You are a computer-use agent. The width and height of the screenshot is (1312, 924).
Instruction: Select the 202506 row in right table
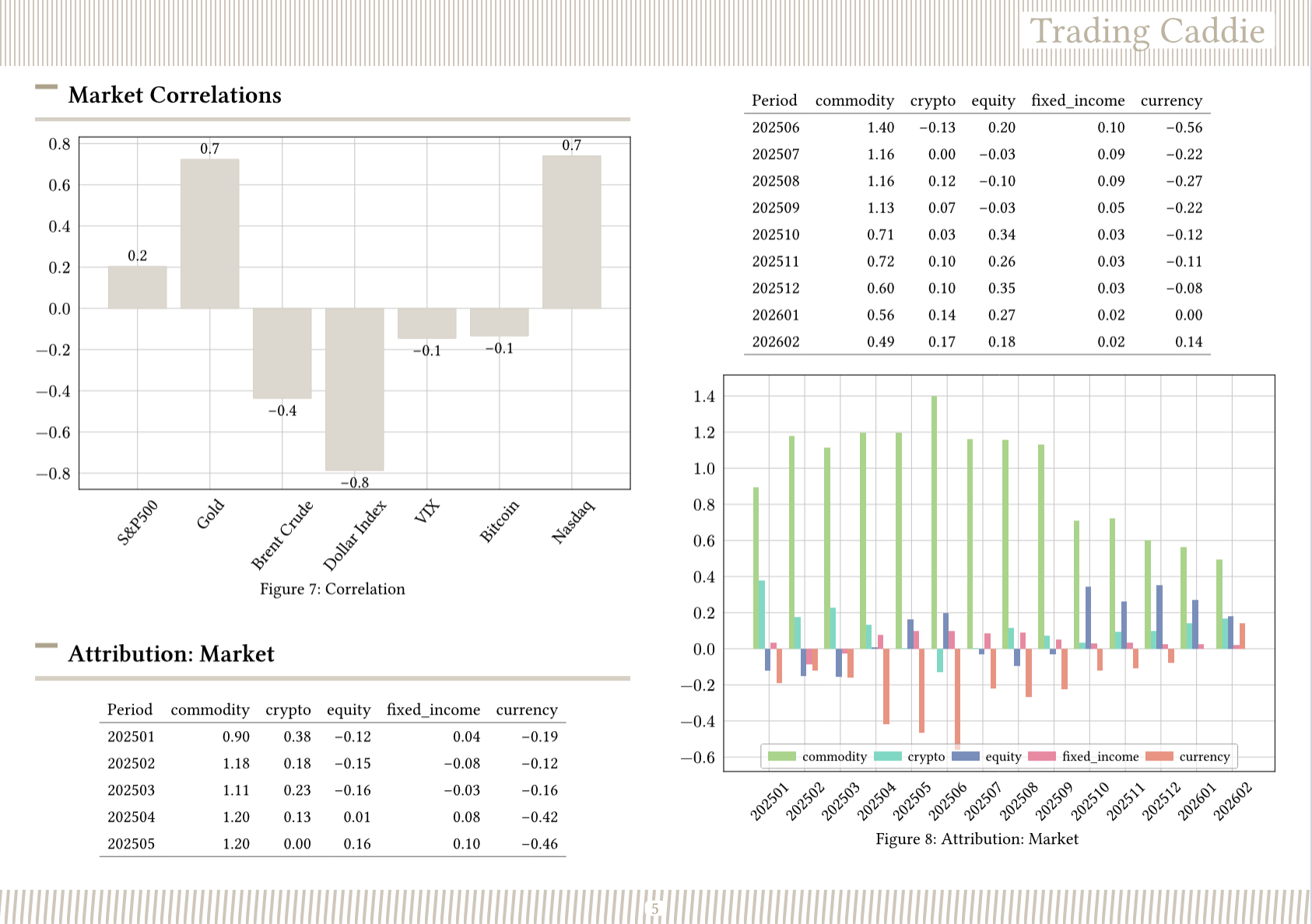[976, 128]
